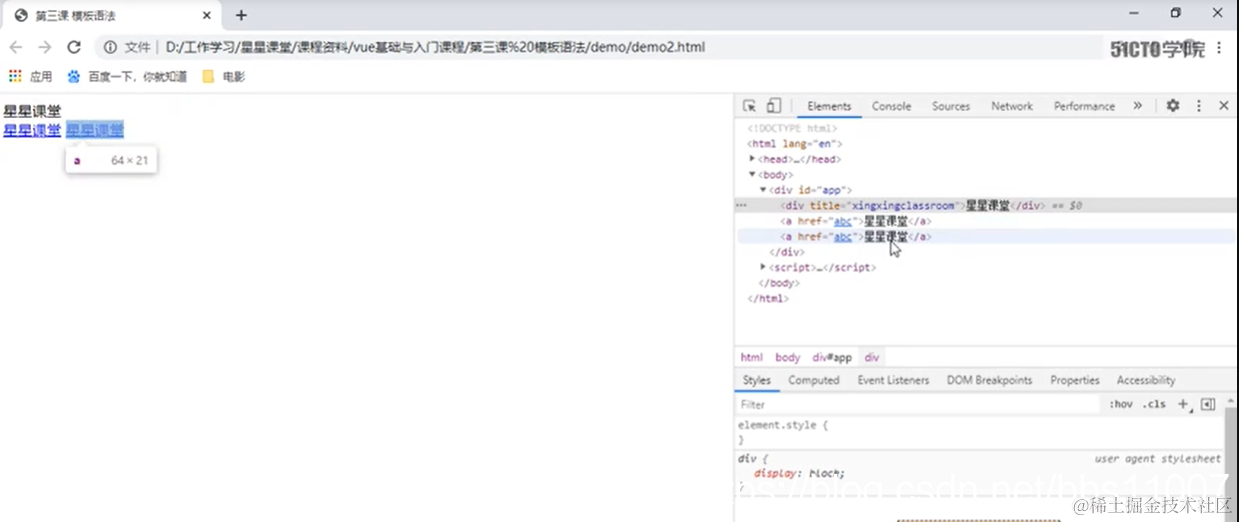The width and height of the screenshot is (1239, 522).
Task: Reload the demo2.html page
Action: (74, 47)
